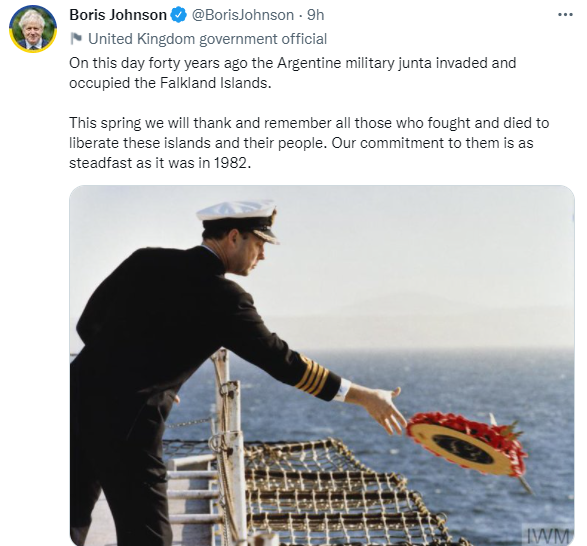Click the blue verified checkmark badge
This screenshot has width=587, height=546.
click(x=179, y=15)
